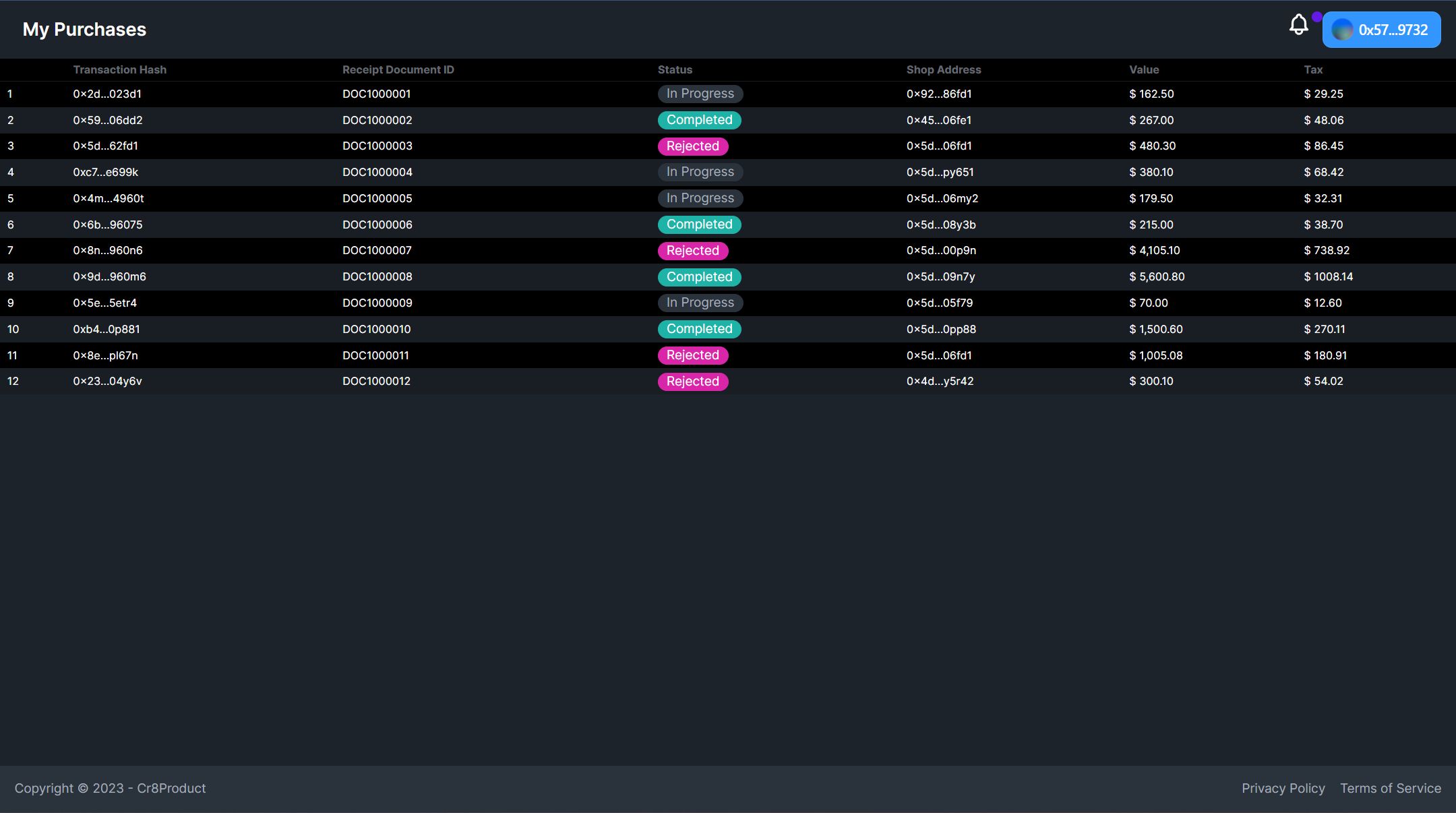
Task: Click receipt DOC1000011
Action: (x=375, y=355)
